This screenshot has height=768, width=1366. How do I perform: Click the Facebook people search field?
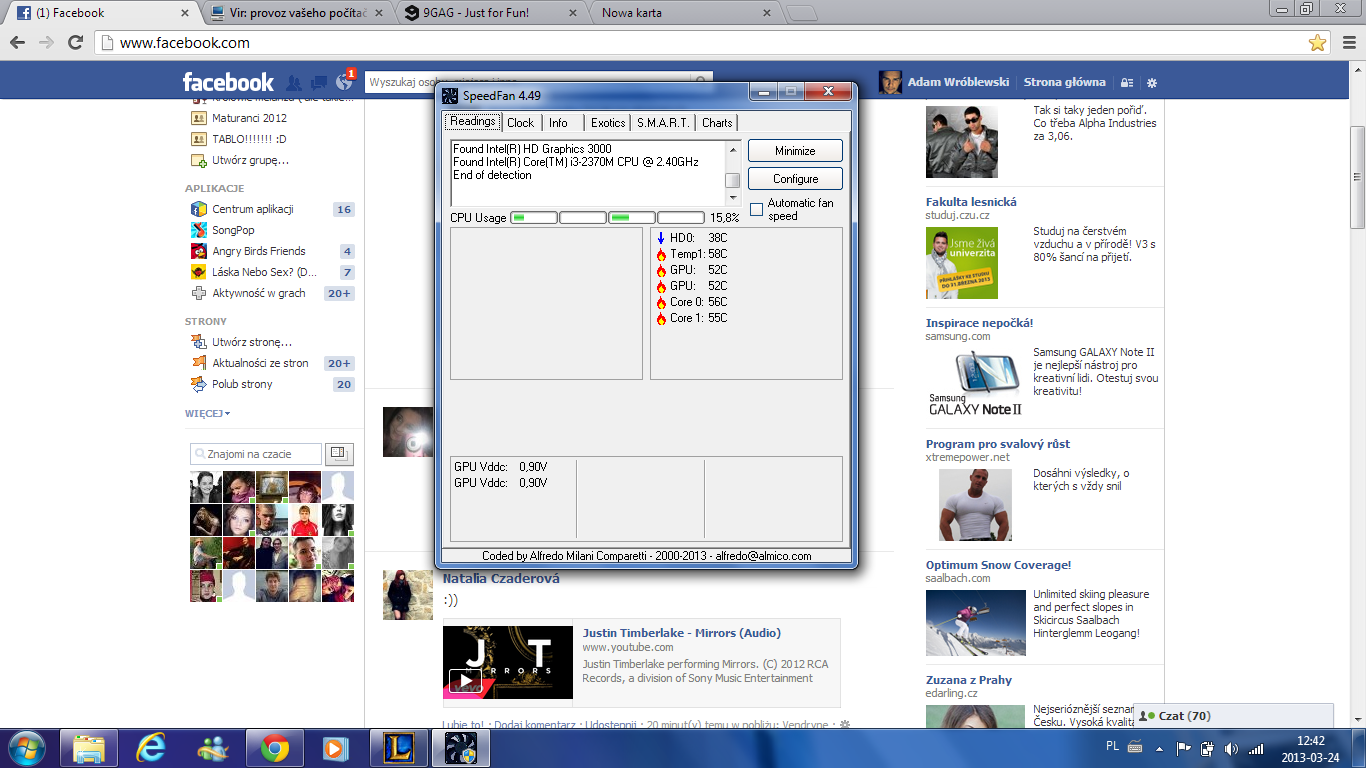point(540,82)
